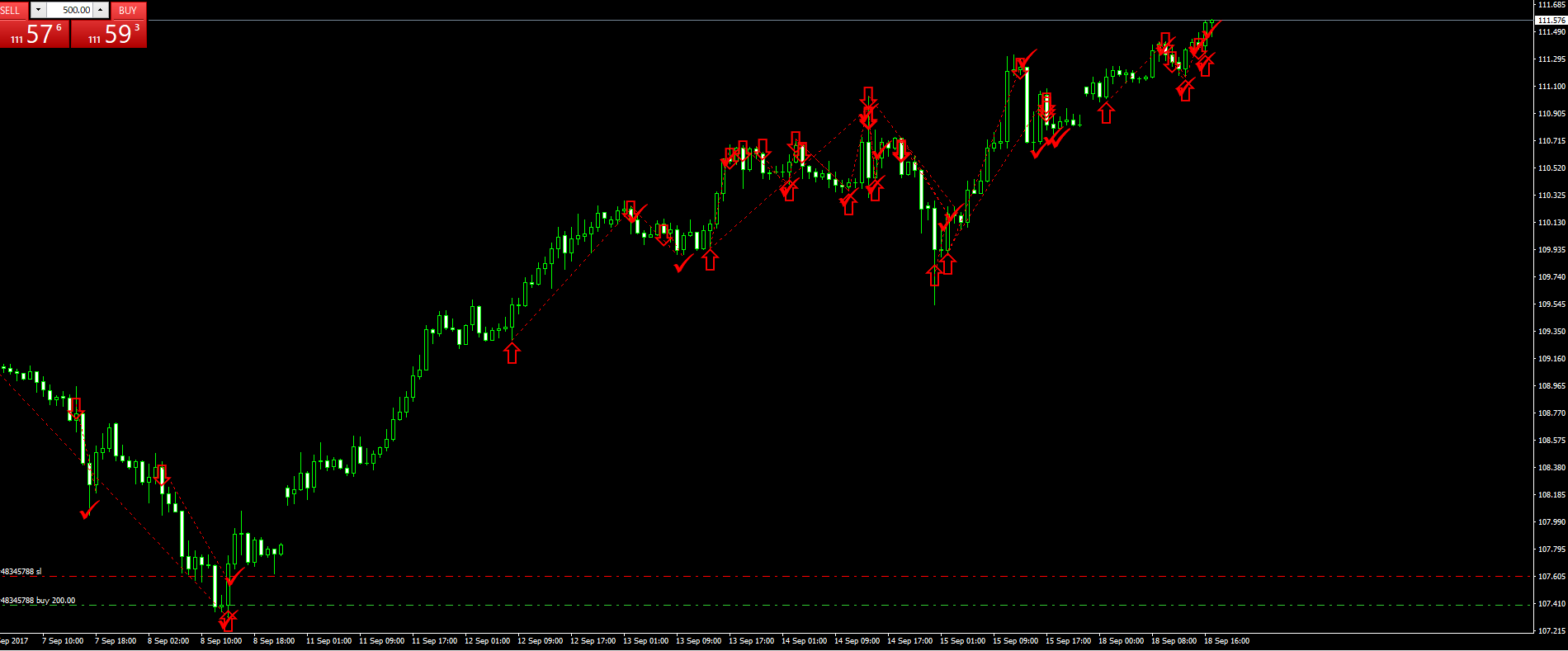
Task: Click the '18 Sep 00:00' time axis label
Action: (x=1122, y=641)
